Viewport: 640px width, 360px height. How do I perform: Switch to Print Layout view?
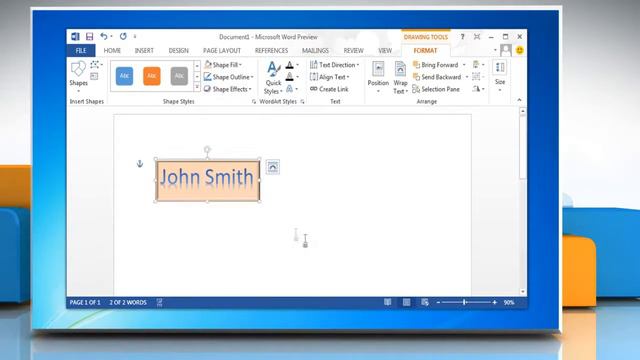click(x=407, y=302)
